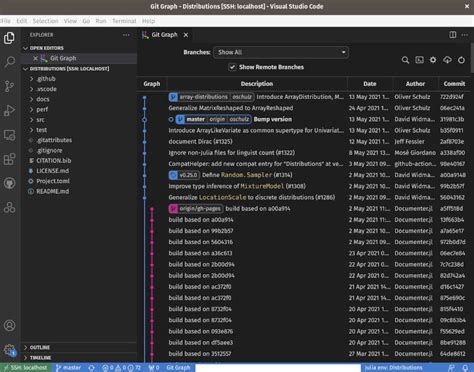
Task: Open .gitattributes file
Action: pyautogui.click(x=79, y=140)
